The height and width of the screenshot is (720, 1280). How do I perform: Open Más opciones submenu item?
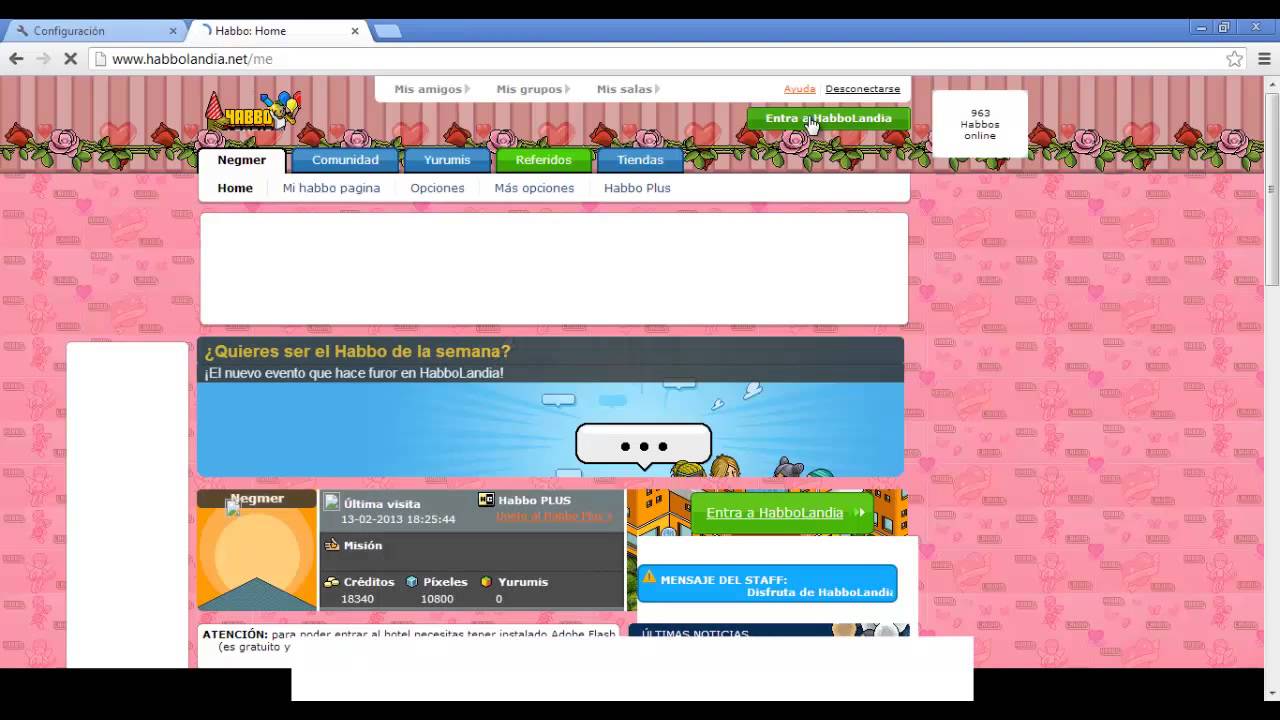pyautogui.click(x=534, y=188)
